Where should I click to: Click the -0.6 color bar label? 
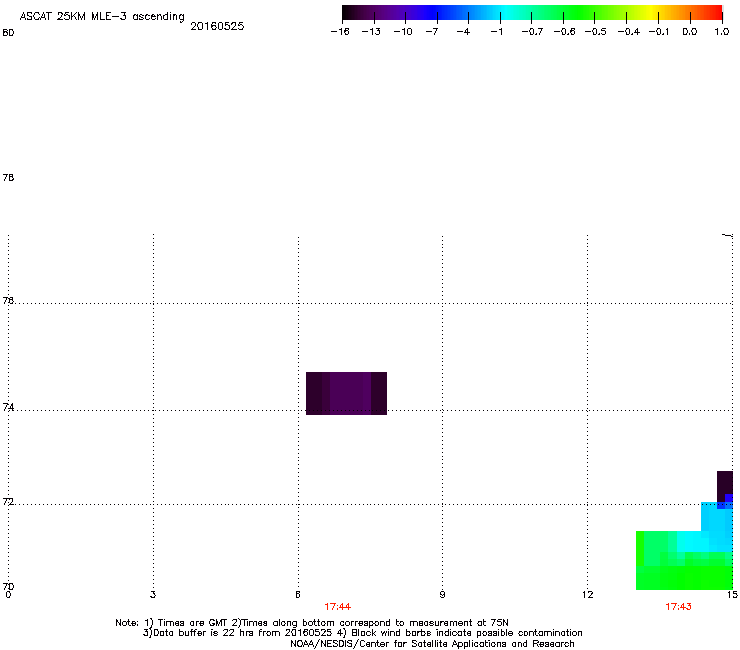[x=564, y=32]
